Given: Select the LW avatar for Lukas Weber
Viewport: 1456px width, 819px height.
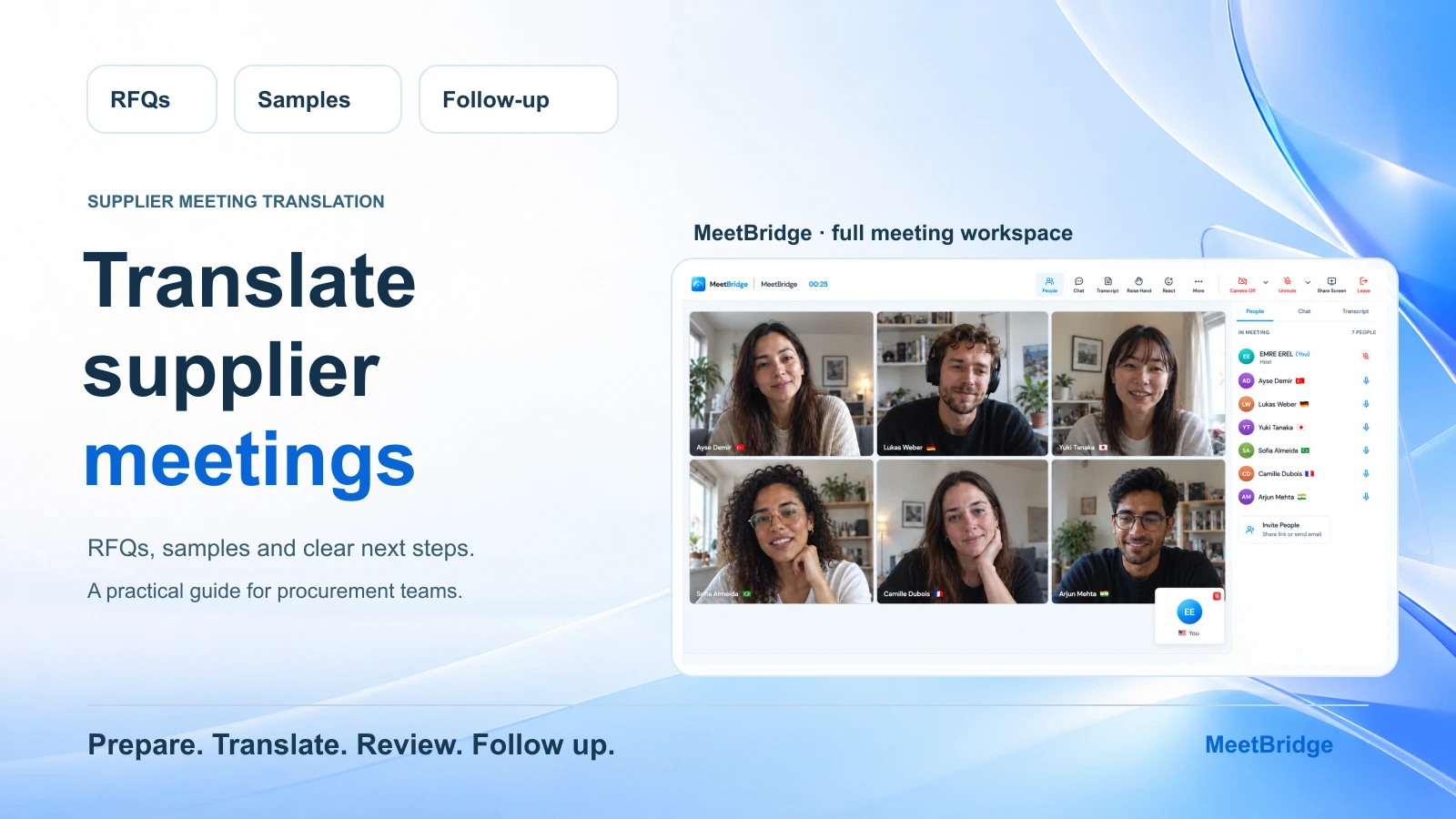Looking at the screenshot, I should coord(1247,404).
